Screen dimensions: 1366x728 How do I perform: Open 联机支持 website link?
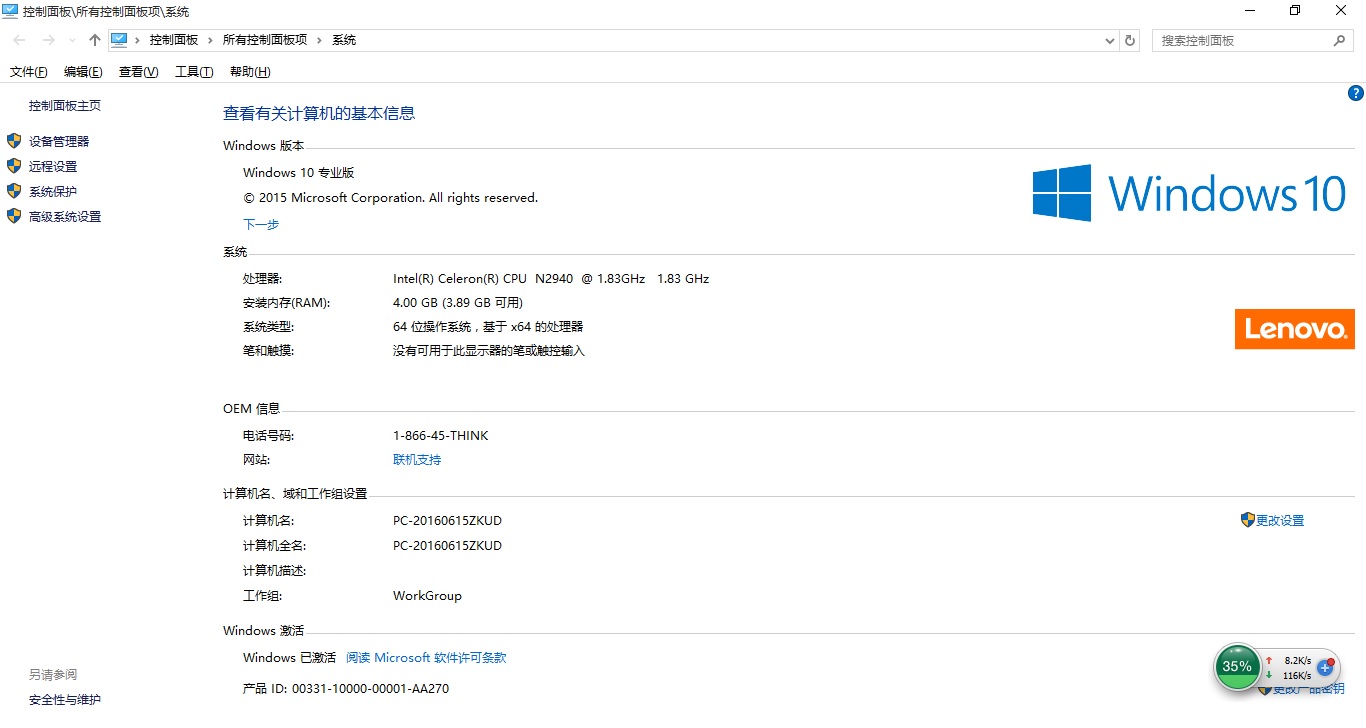(417, 460)
